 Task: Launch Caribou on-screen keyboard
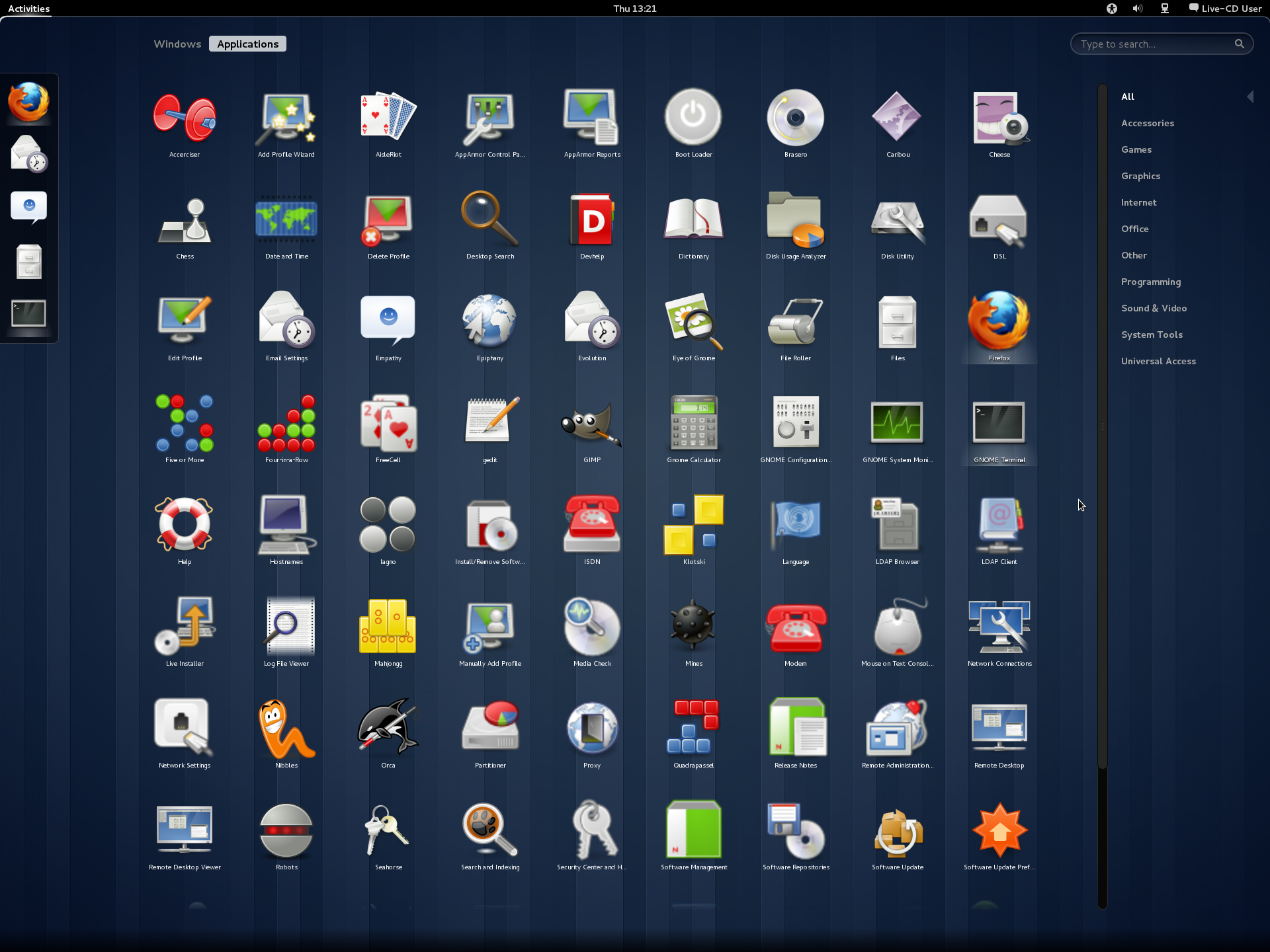pos(898,124)
